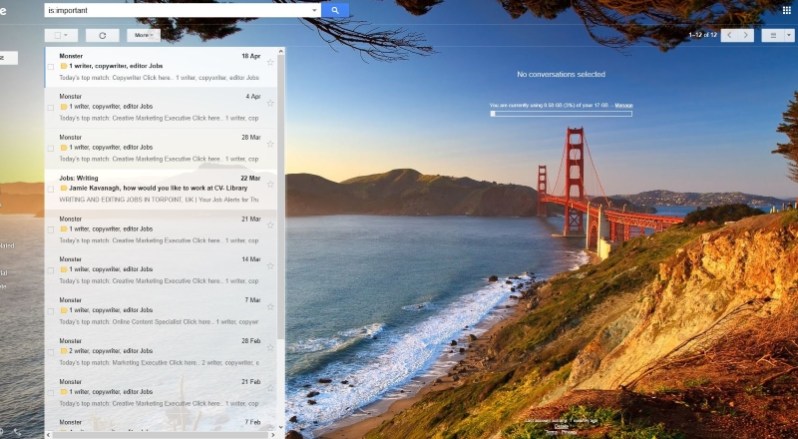Refresh the mail list
This screenshot has width=798, height=439.
102,35
